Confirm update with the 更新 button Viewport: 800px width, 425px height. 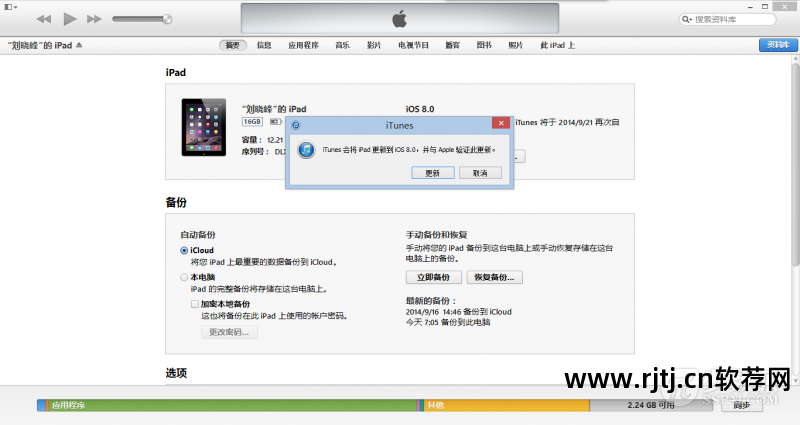click(433, 173)
